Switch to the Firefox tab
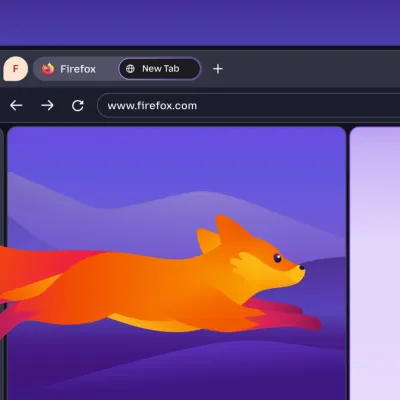The image size is (400, 400). pos(76,69)
